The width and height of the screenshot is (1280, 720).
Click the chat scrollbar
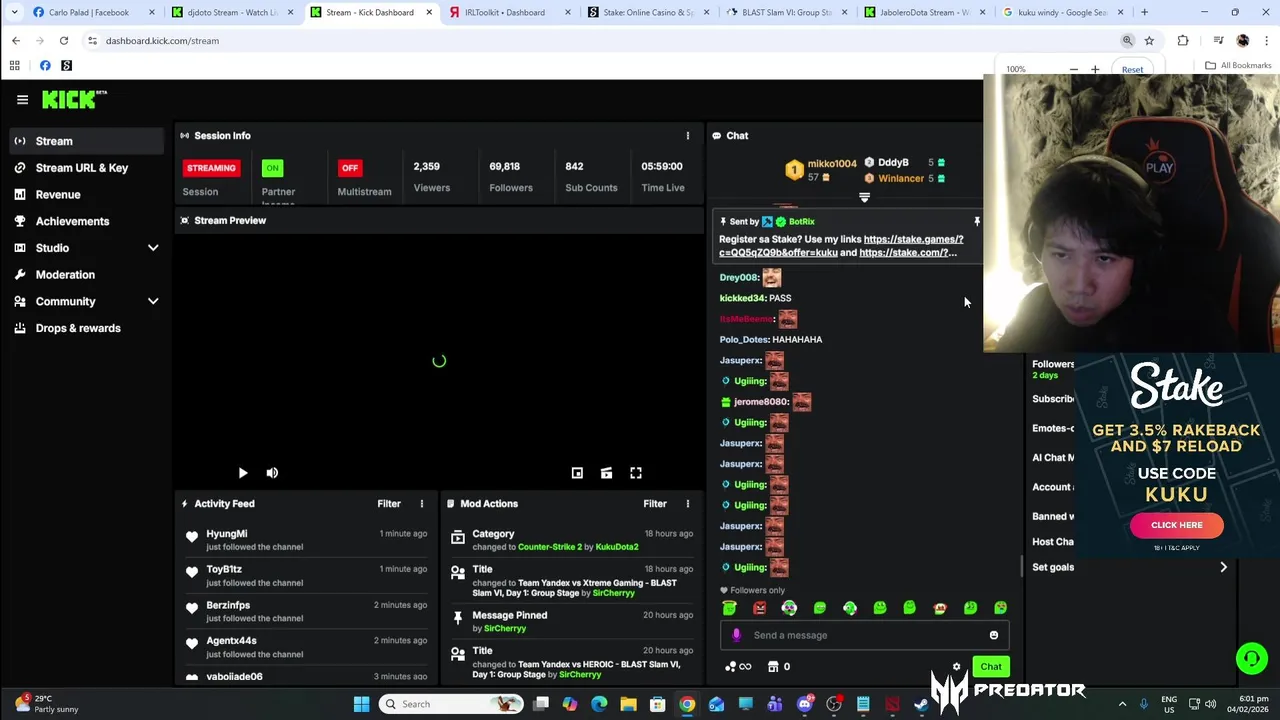click(1021, 566)
